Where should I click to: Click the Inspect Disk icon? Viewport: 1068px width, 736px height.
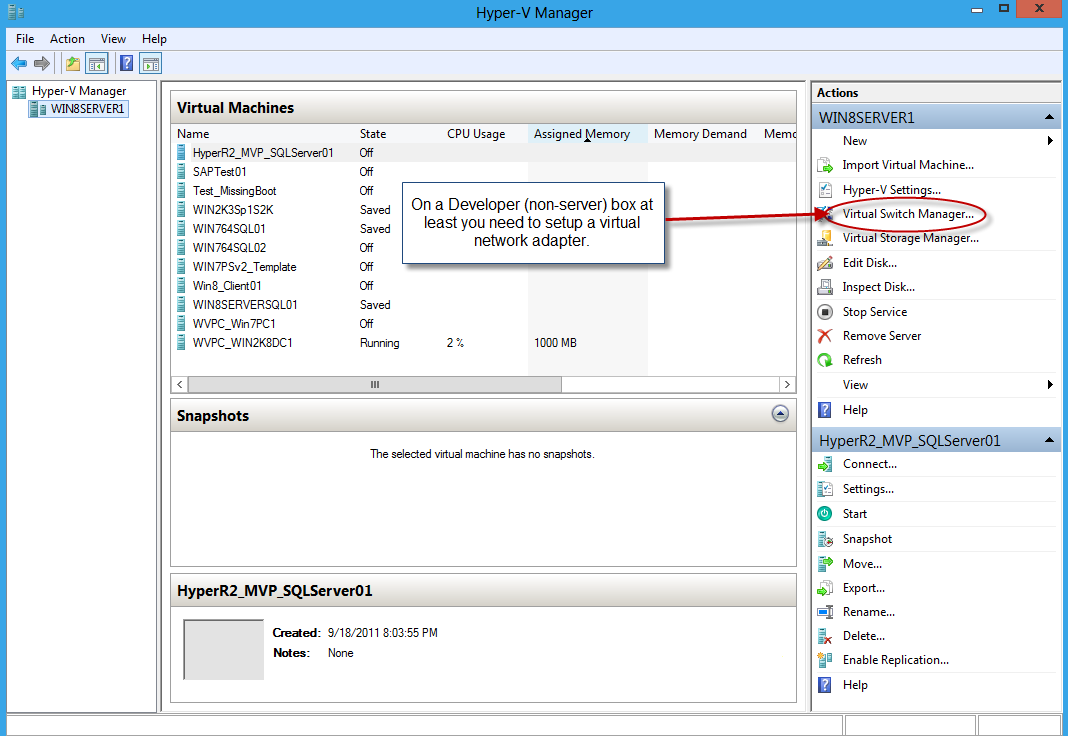(x=825, y=287)
